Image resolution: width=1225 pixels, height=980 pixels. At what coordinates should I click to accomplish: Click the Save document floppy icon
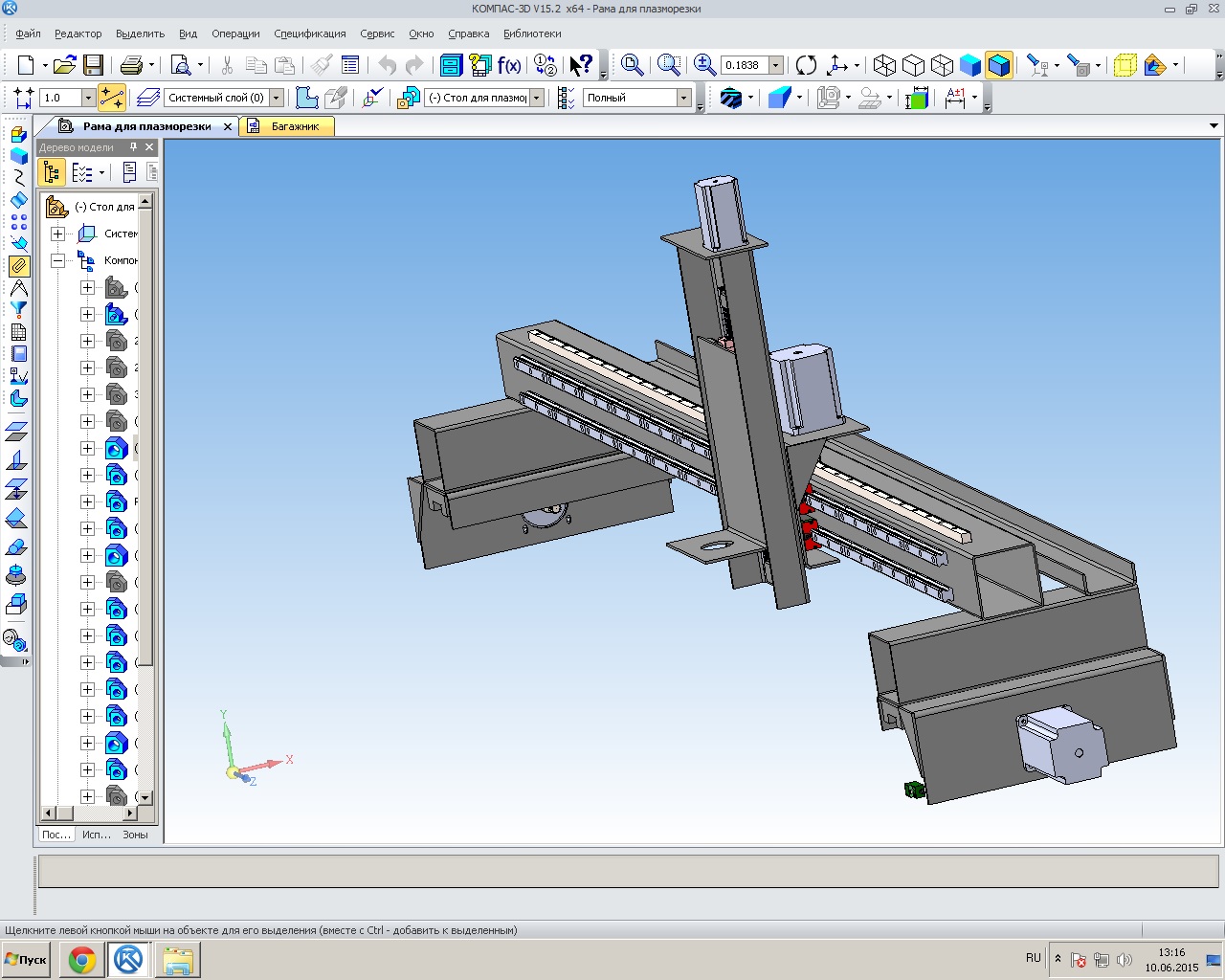[x=93, y=65]
